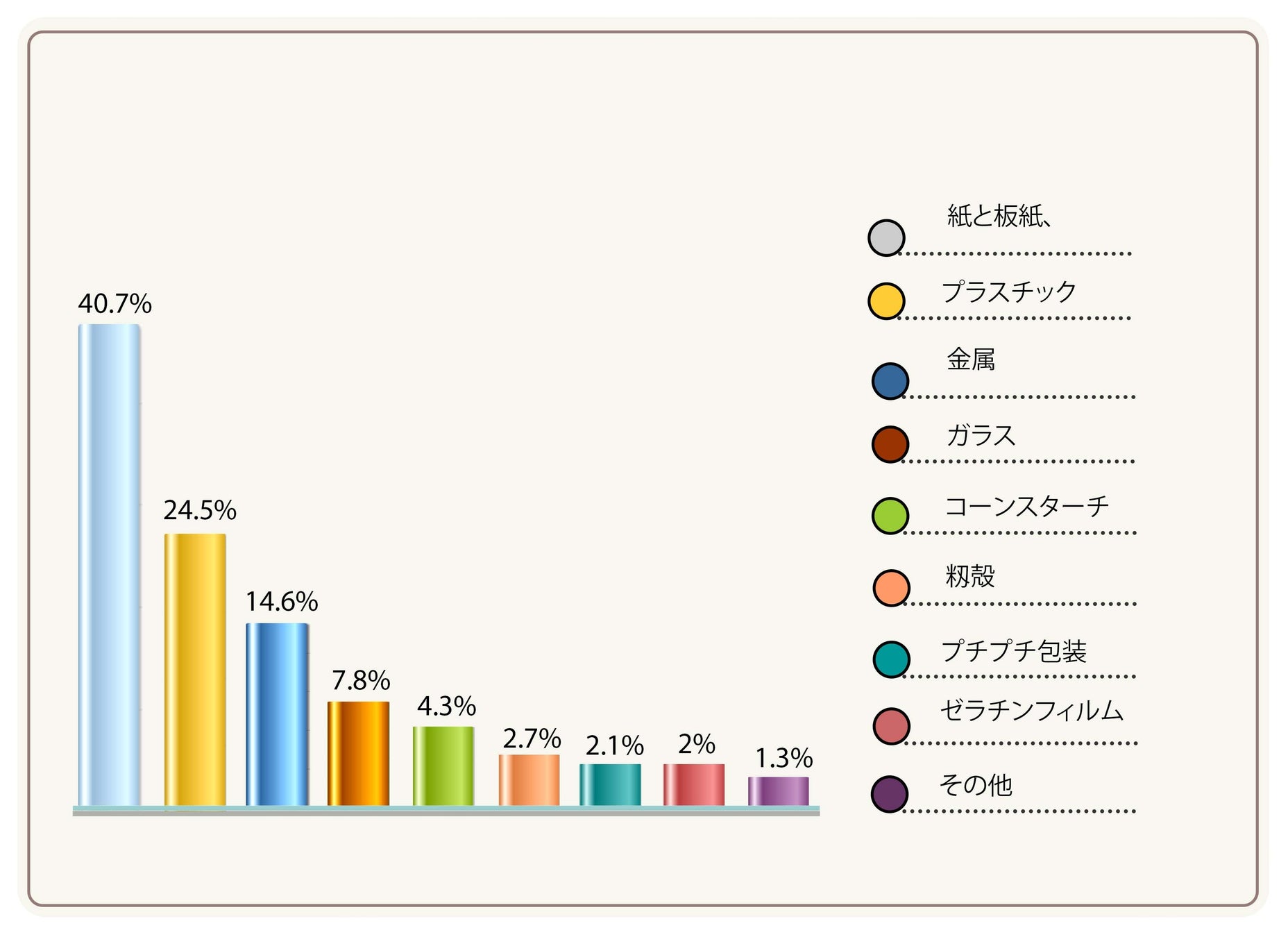Select the light blue 40.7% bar

[x=110, y=565]
